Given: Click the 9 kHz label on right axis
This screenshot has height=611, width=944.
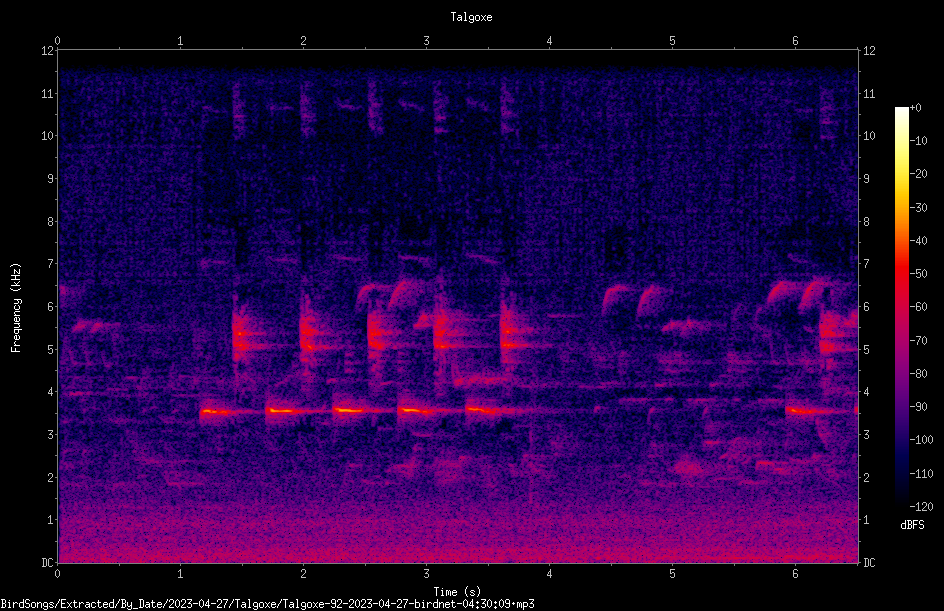Looking at the screenshot, I should tap(866, 179).
